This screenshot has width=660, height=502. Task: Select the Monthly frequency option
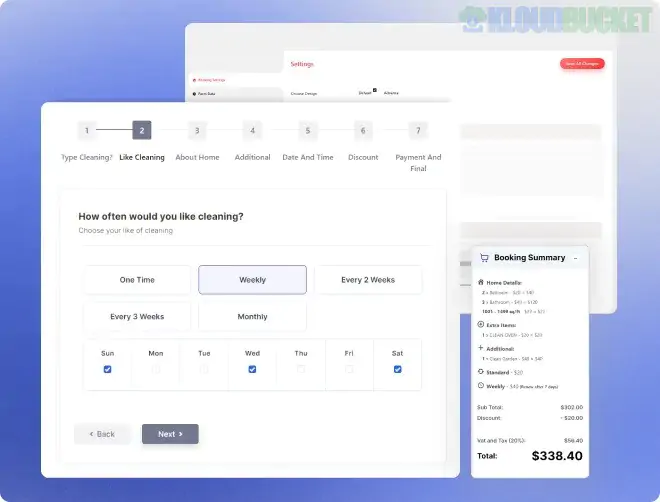253,316
